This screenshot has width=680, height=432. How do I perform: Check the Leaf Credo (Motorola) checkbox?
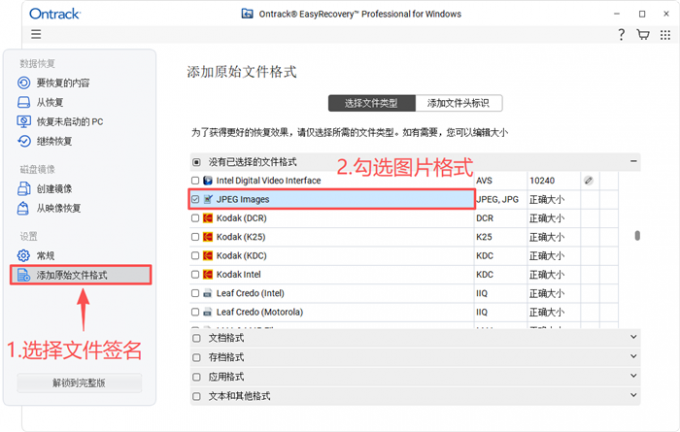pos(195,312)
